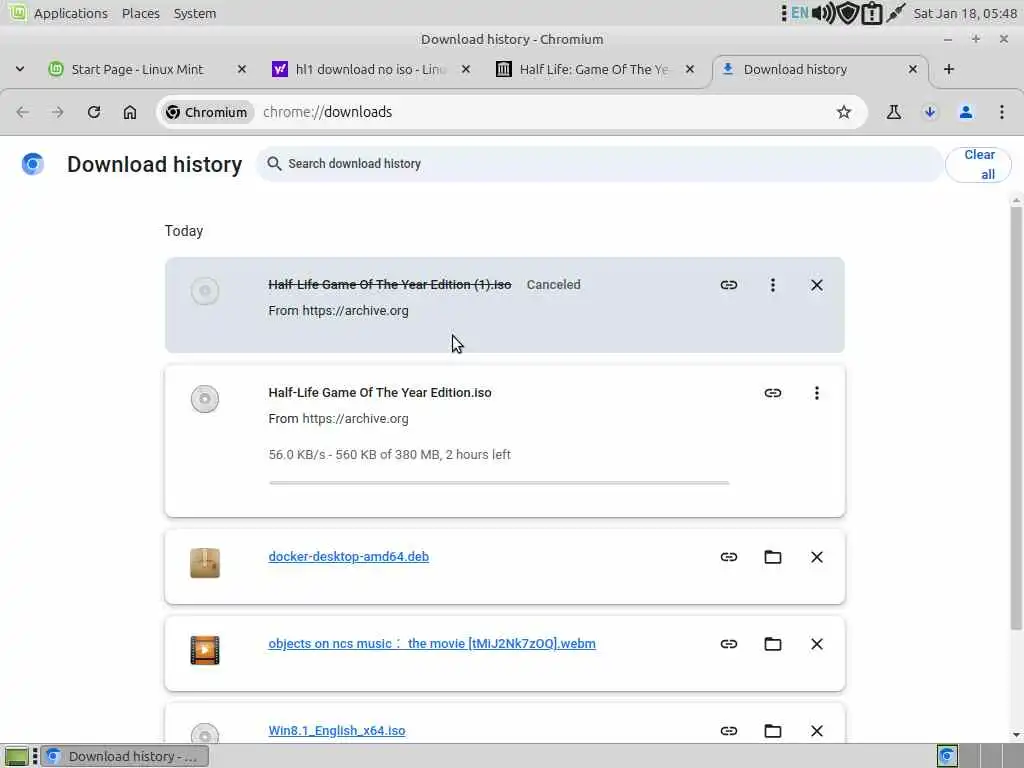Open the Applications menu
This screenshot has width=1024, height=768.
coord(71,13)
